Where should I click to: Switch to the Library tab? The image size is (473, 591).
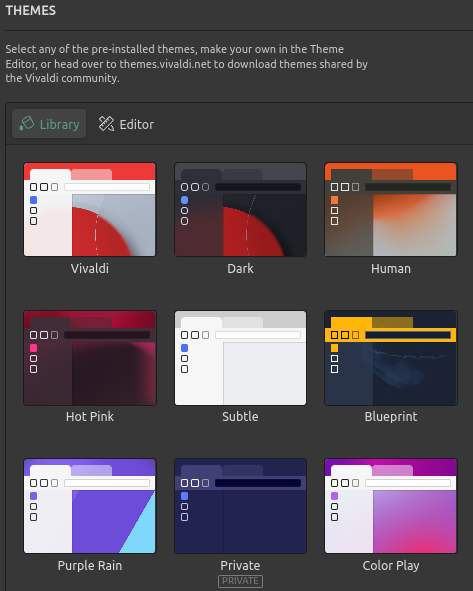point(49,124)
